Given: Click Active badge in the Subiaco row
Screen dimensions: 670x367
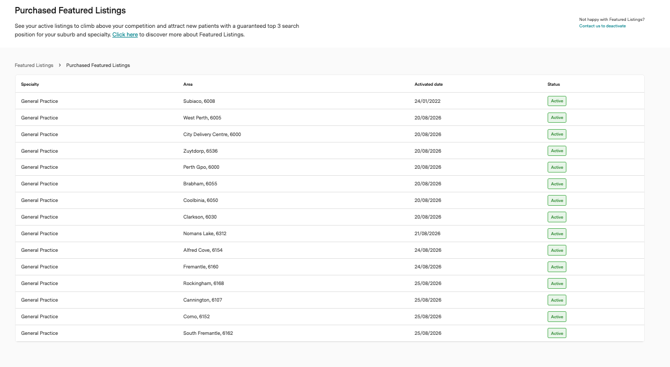Looking at the screenshot, I should (x=557, y=101).
